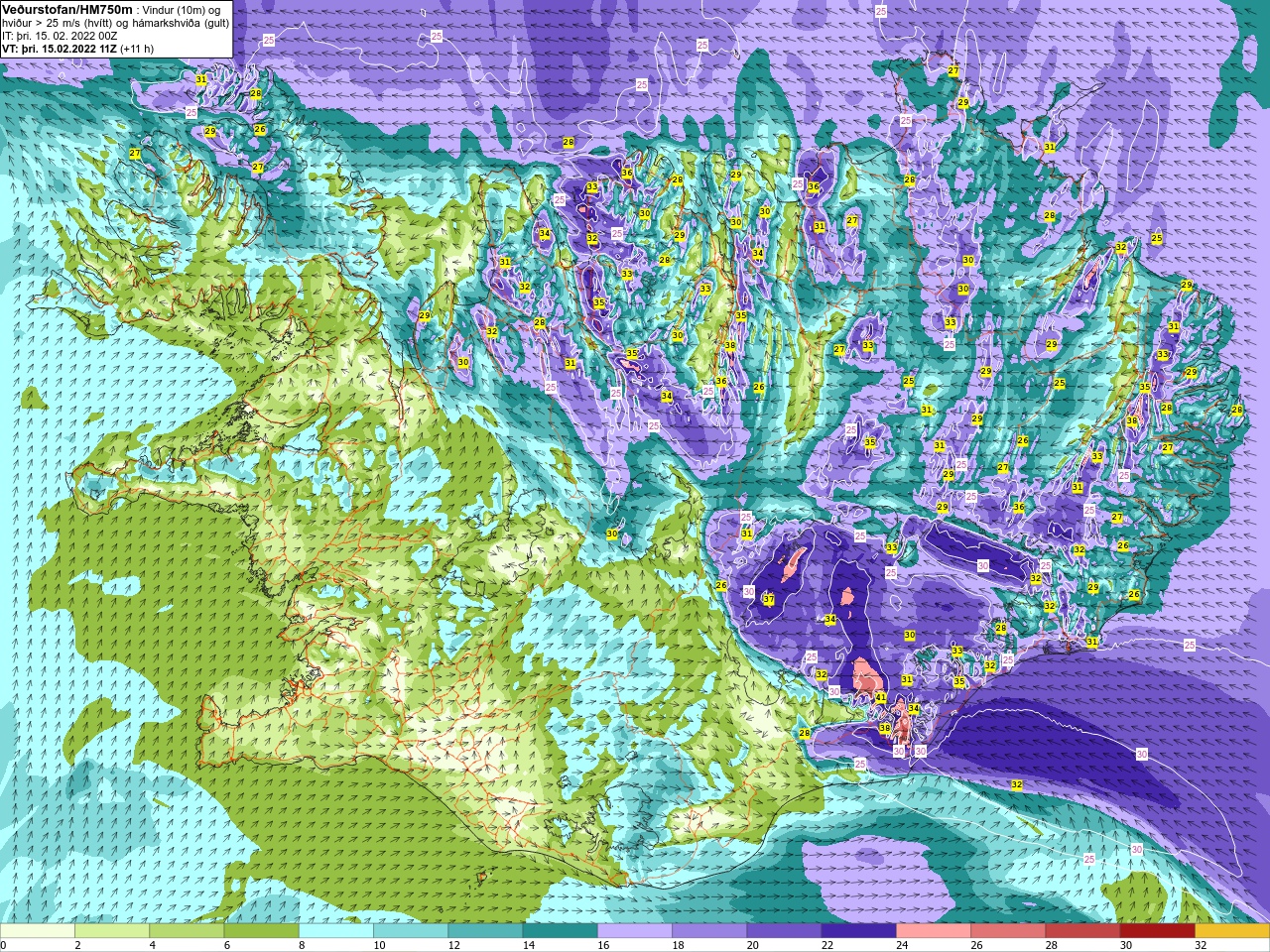
Task: Pick the dark red 30–32 legend swatch
Action: [x=1158, y=931]
